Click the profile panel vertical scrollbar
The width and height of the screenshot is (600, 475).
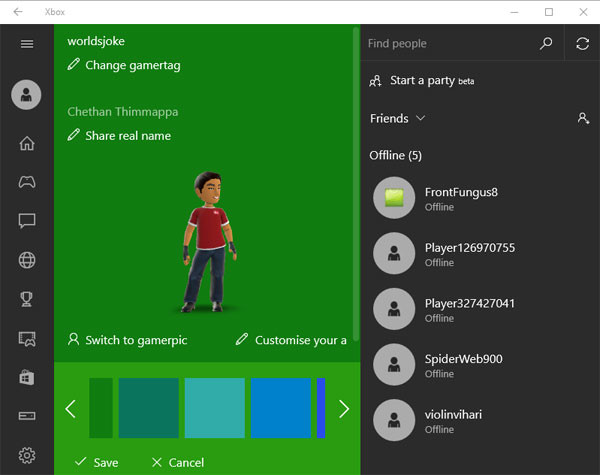pyautogui.click(x=356, y=184)
